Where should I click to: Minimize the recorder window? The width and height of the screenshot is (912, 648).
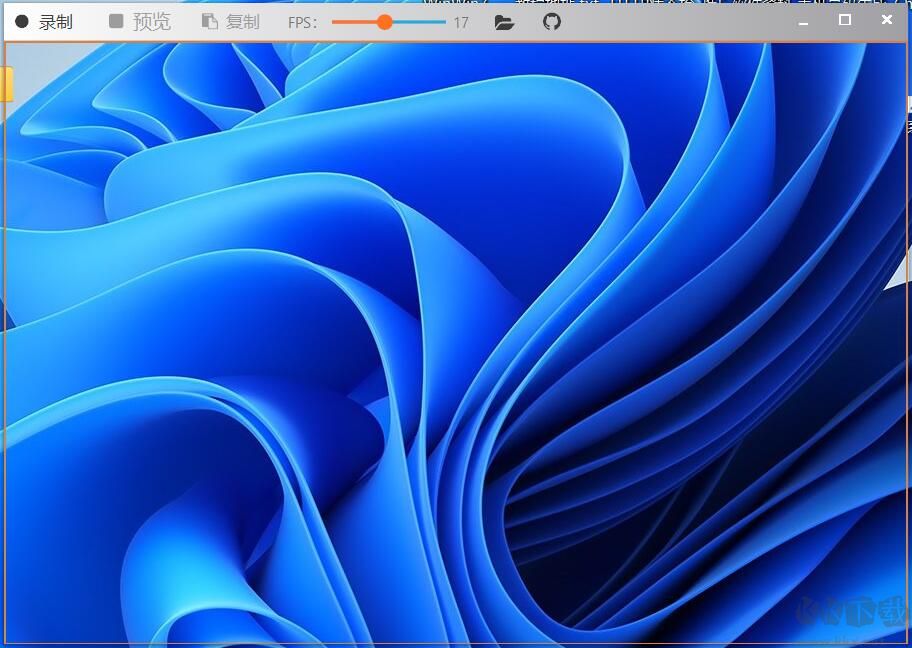tap(803, 20)
